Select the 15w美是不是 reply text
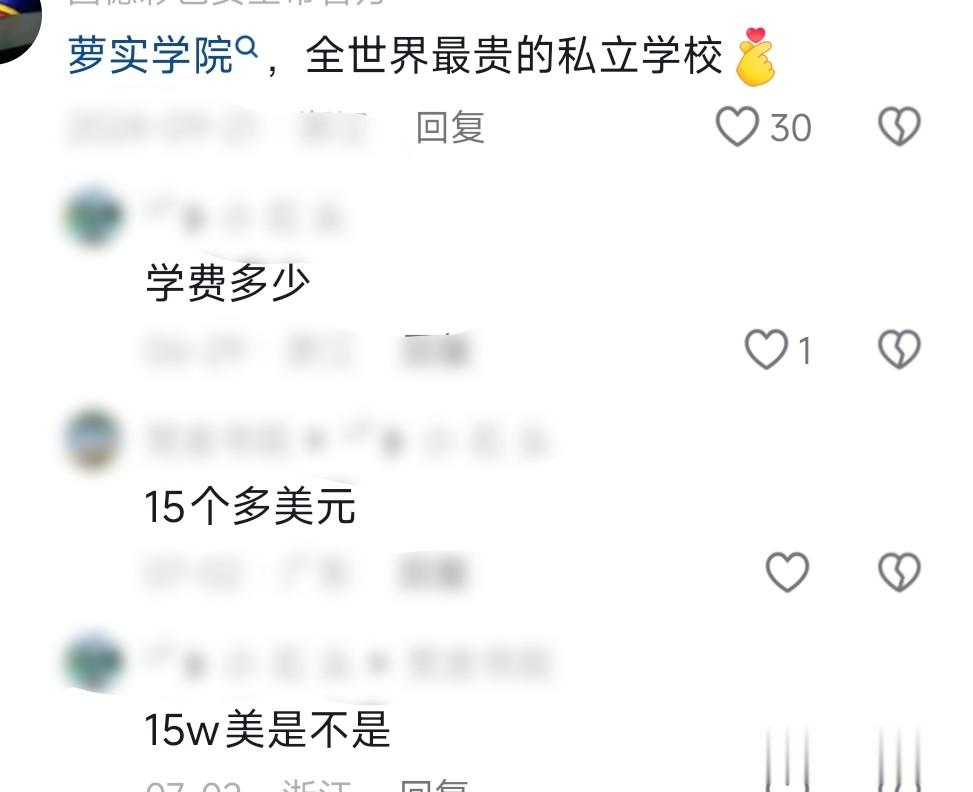The image size is (973, 792). (267, 729)
